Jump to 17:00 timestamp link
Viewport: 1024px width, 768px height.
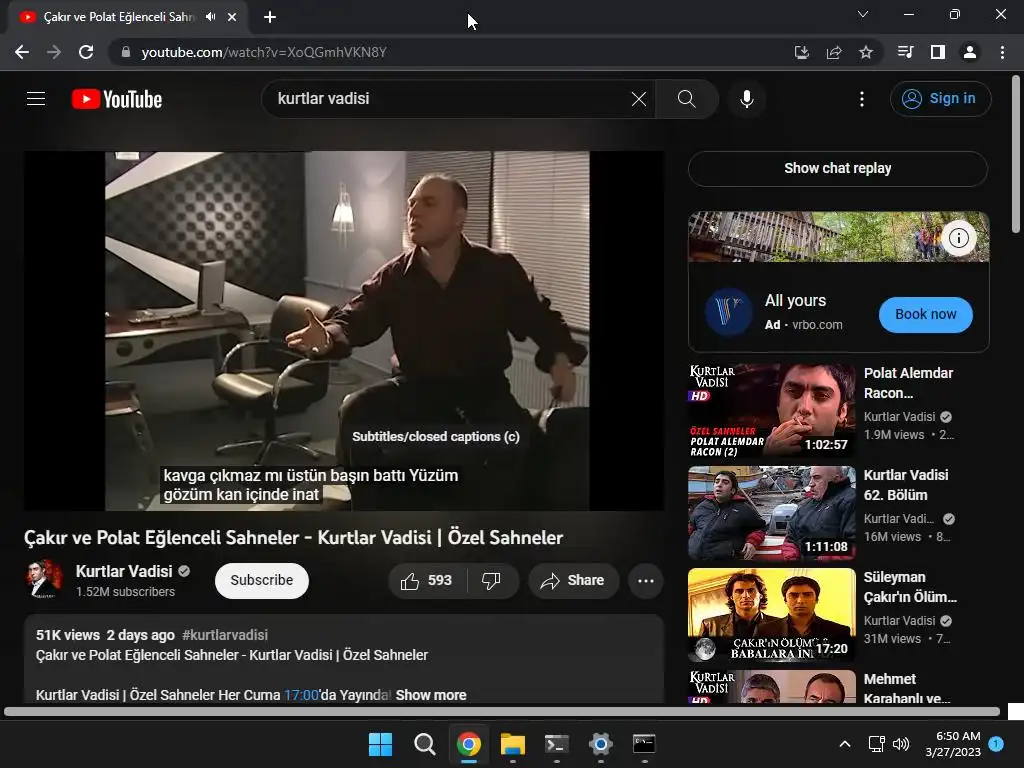click(301, 695)
